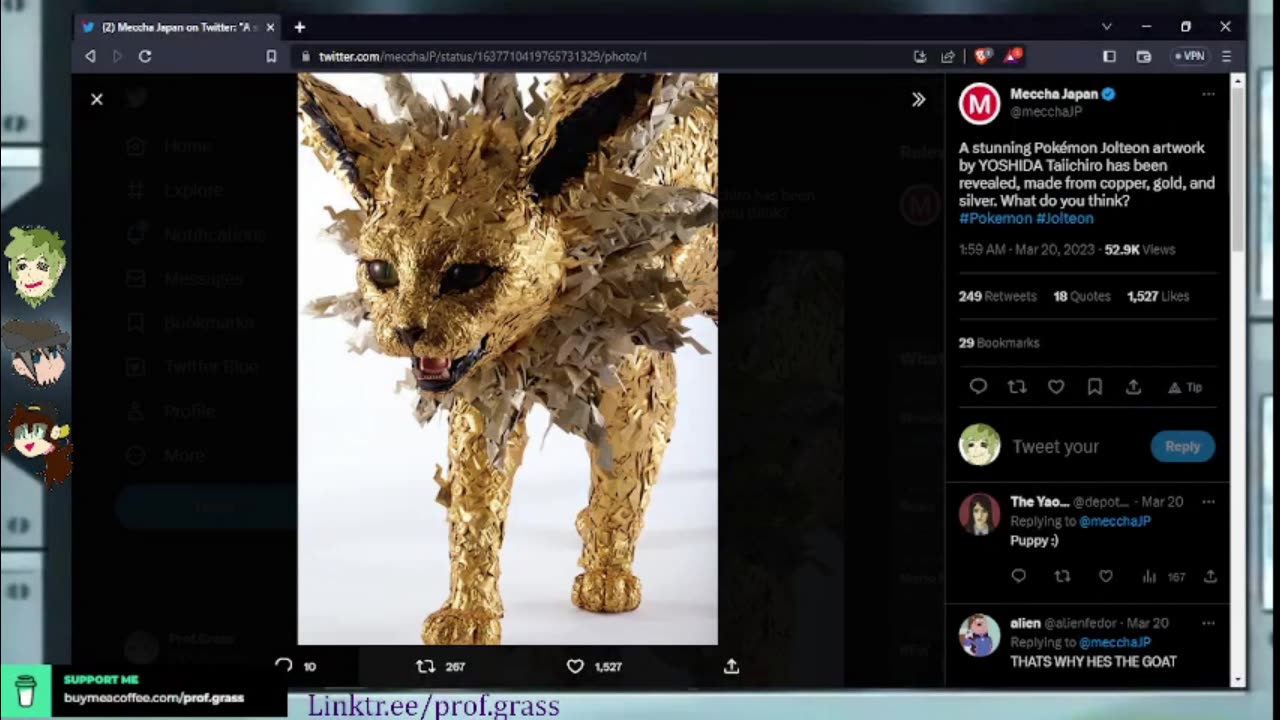Retweet using the icon in the tweet action row
Viewport: 1280px width, 720px height.
coord(1017,387)
